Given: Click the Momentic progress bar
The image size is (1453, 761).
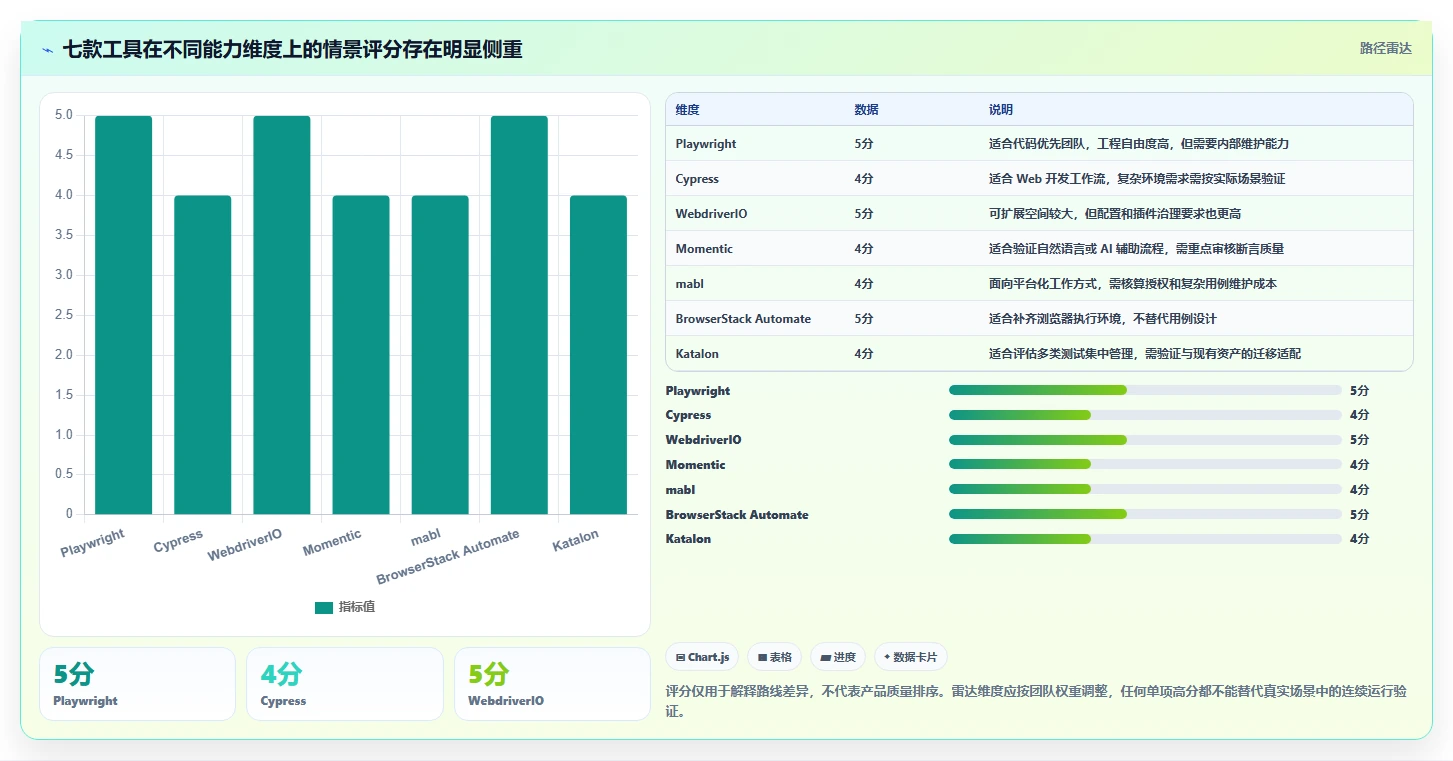Looking at the screenshot, I should click(x=1145, y=464).
